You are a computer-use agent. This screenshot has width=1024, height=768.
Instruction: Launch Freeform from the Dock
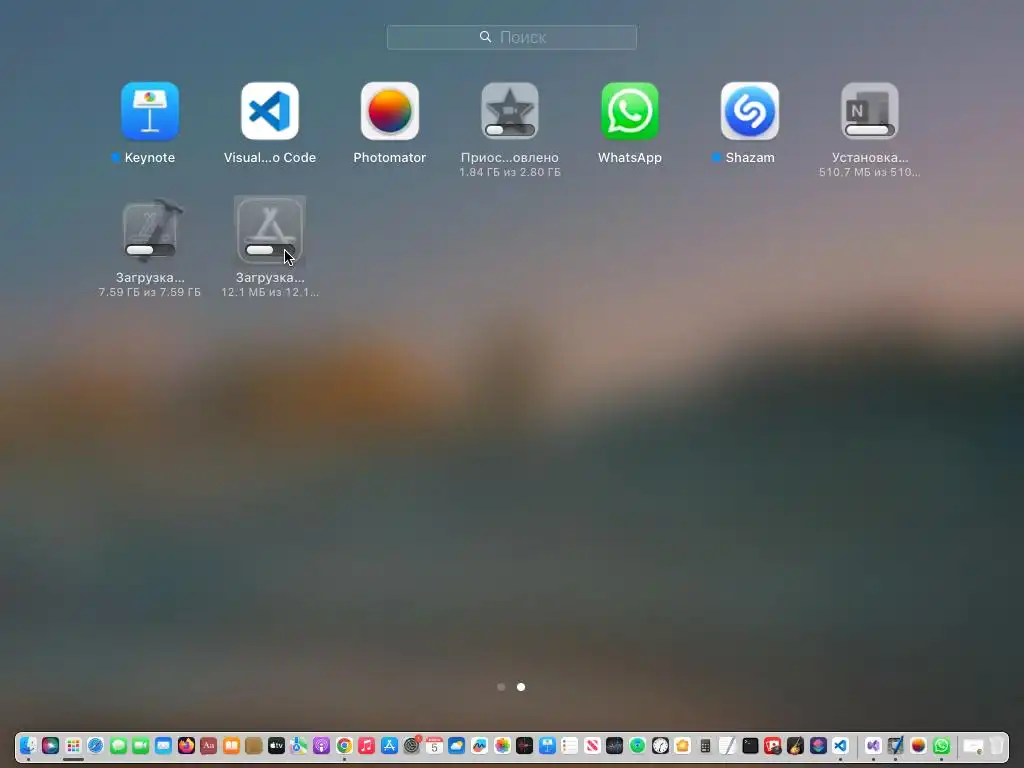coord(479,746)
